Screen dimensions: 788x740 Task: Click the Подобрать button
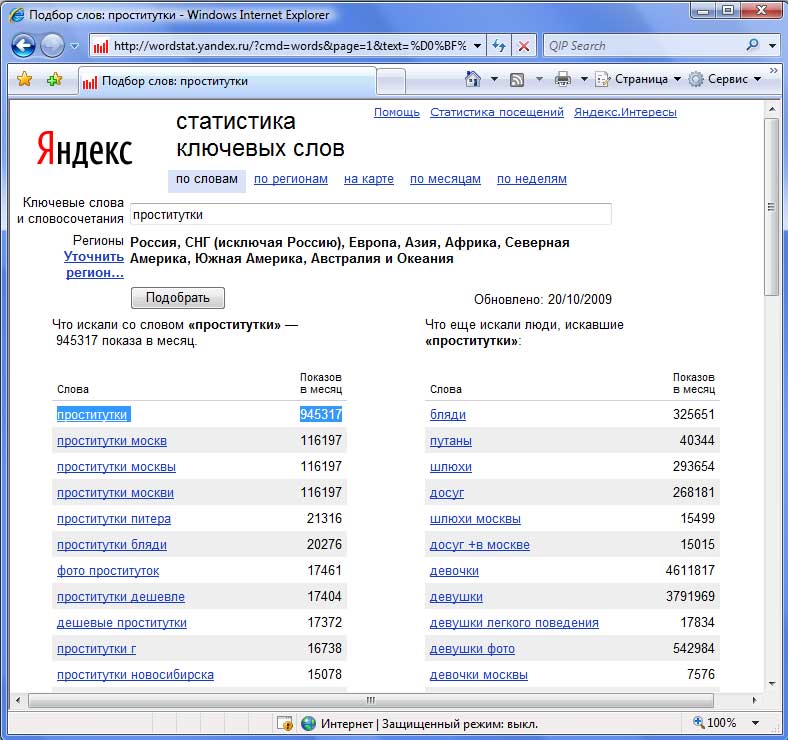click(177, 298)
